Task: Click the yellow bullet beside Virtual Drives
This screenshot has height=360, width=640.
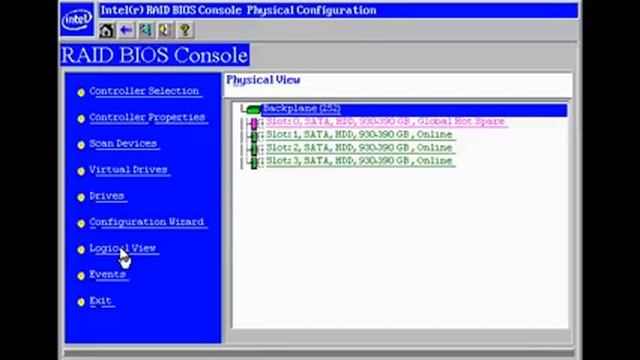Action: coord(81,171)
